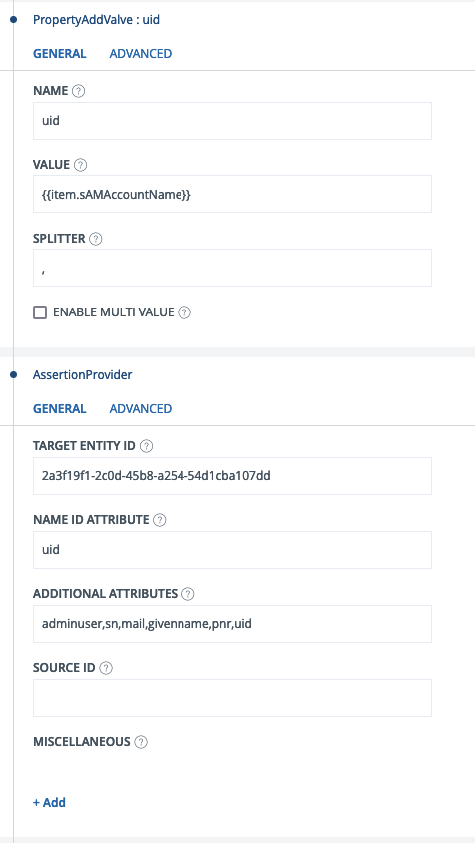Show Additional Attributes help tooltip icon
Viewport: 475px width, 843px height.
point(188,594)
